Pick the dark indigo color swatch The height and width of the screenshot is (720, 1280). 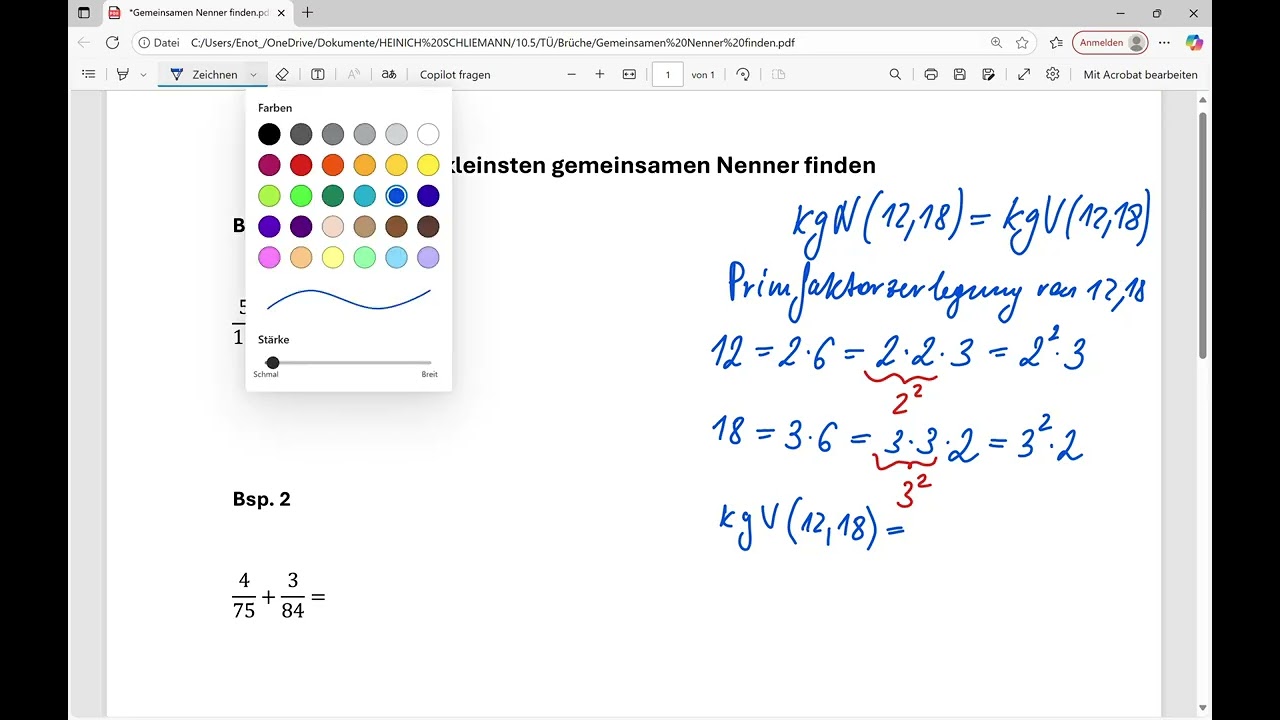point(428,196)
